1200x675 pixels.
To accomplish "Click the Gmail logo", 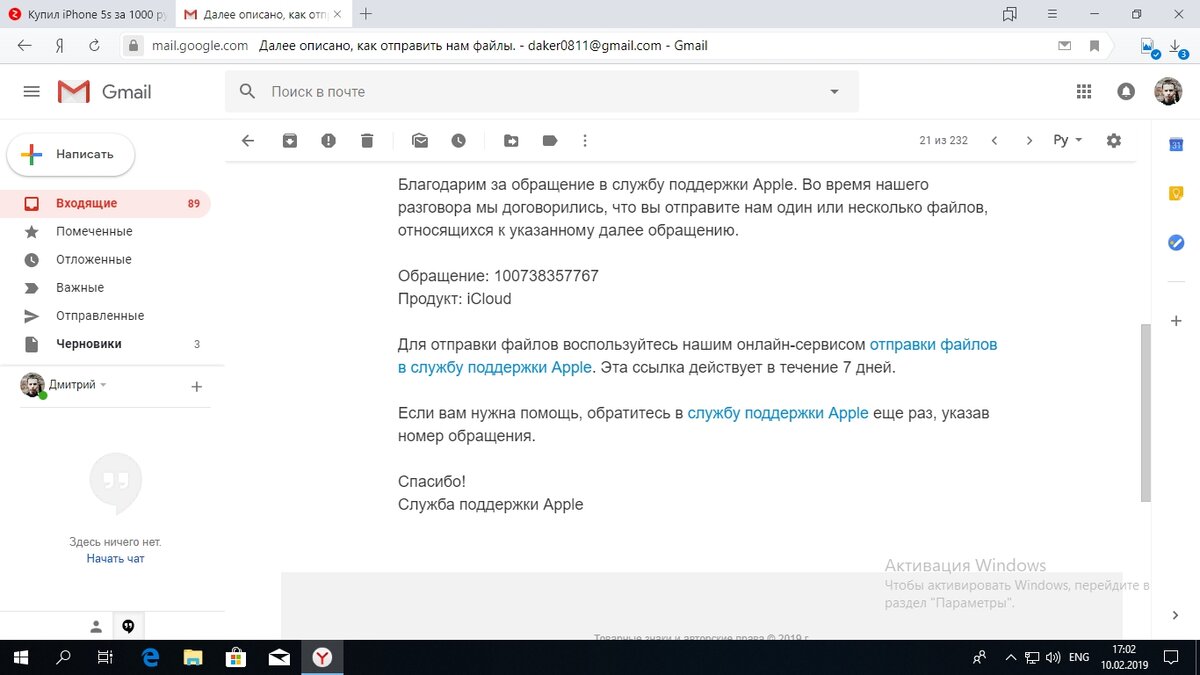I will tap(105, 92).
